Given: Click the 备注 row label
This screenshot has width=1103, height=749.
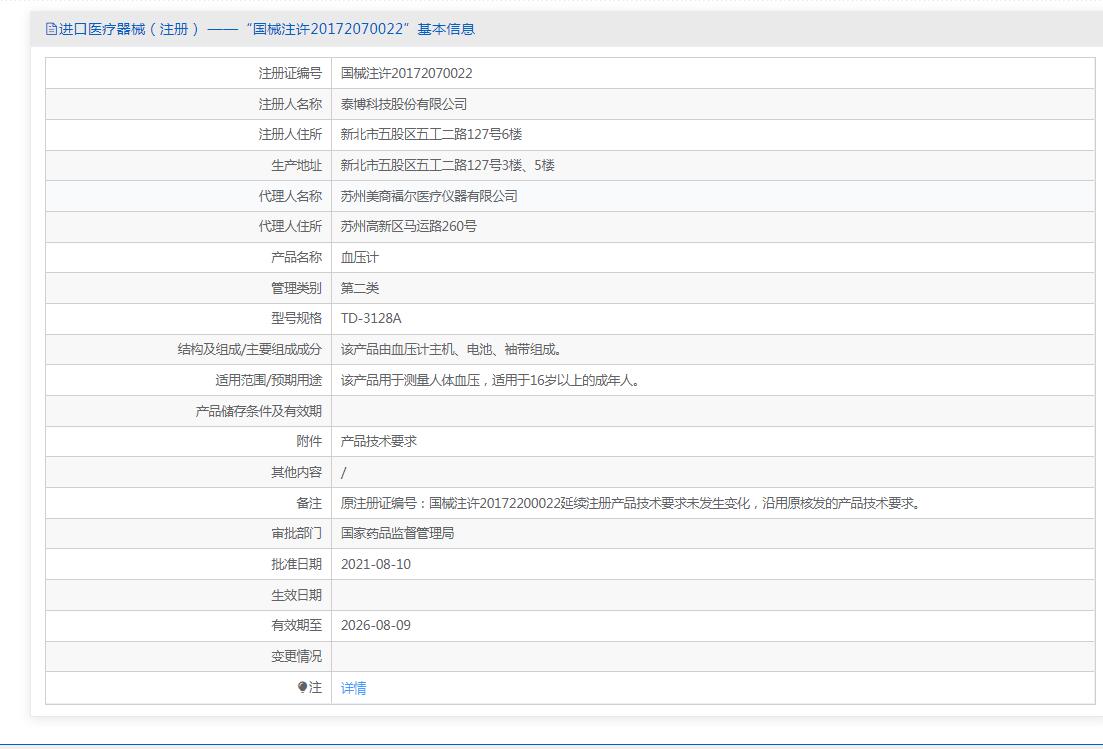Looking at the screenshot, I should coord(309,504).
